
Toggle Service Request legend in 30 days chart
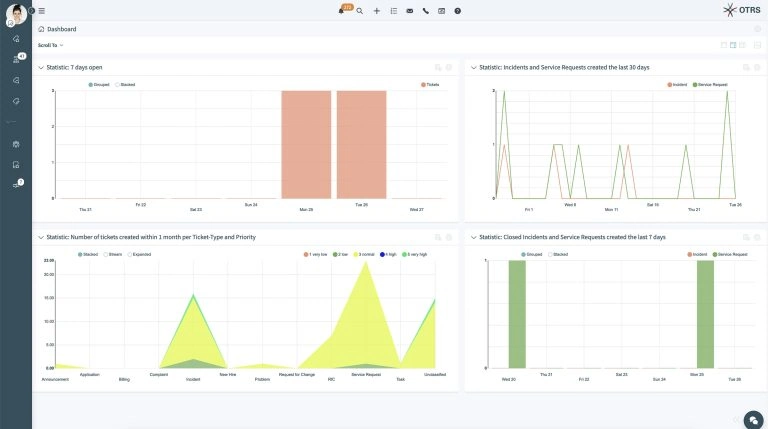(x=710, y=85)
